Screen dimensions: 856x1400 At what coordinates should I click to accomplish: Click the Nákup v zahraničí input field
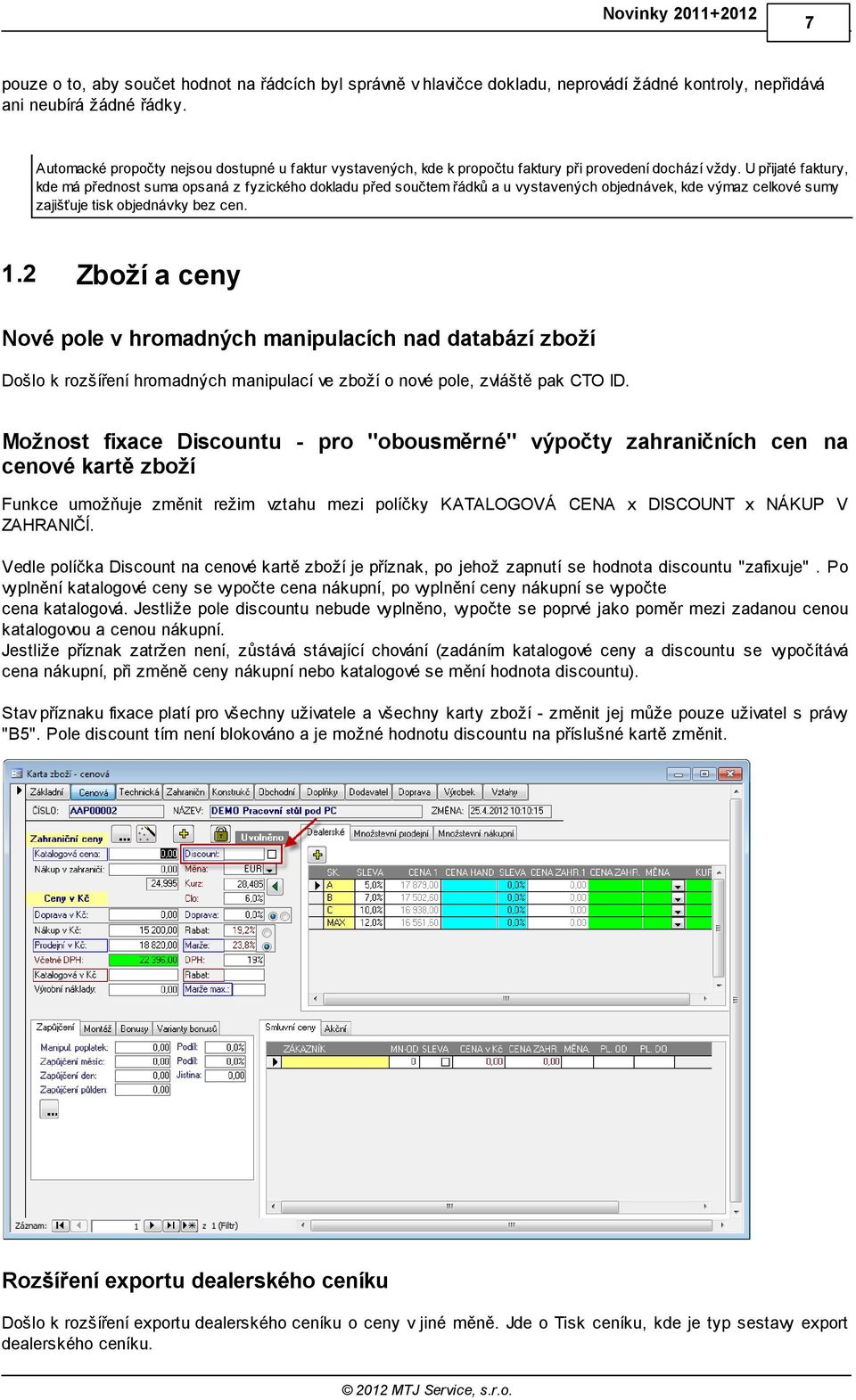point(143,869)
